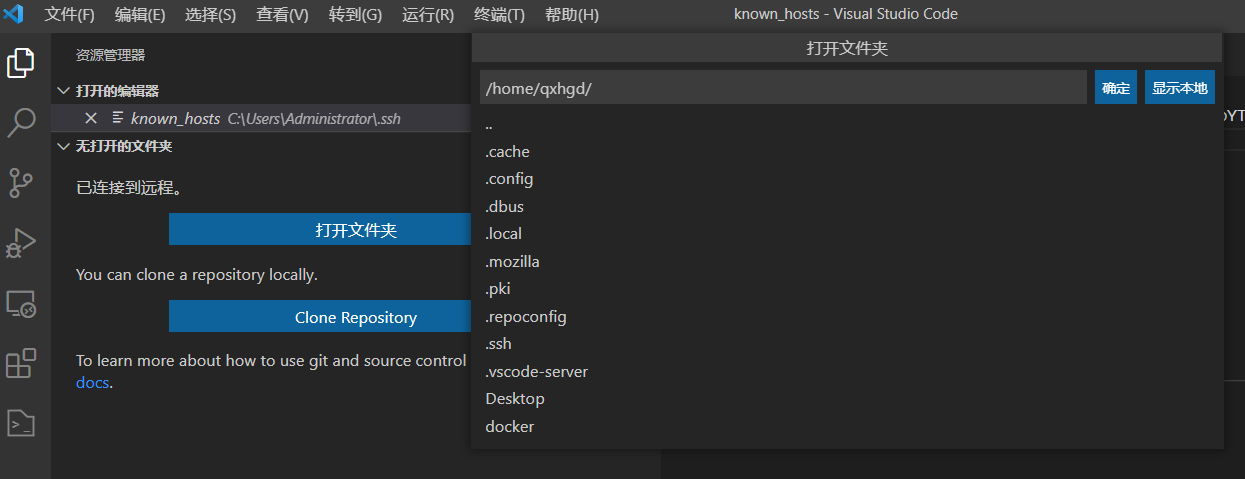Open the 编辑(E) menu

(x=140, y=15)
